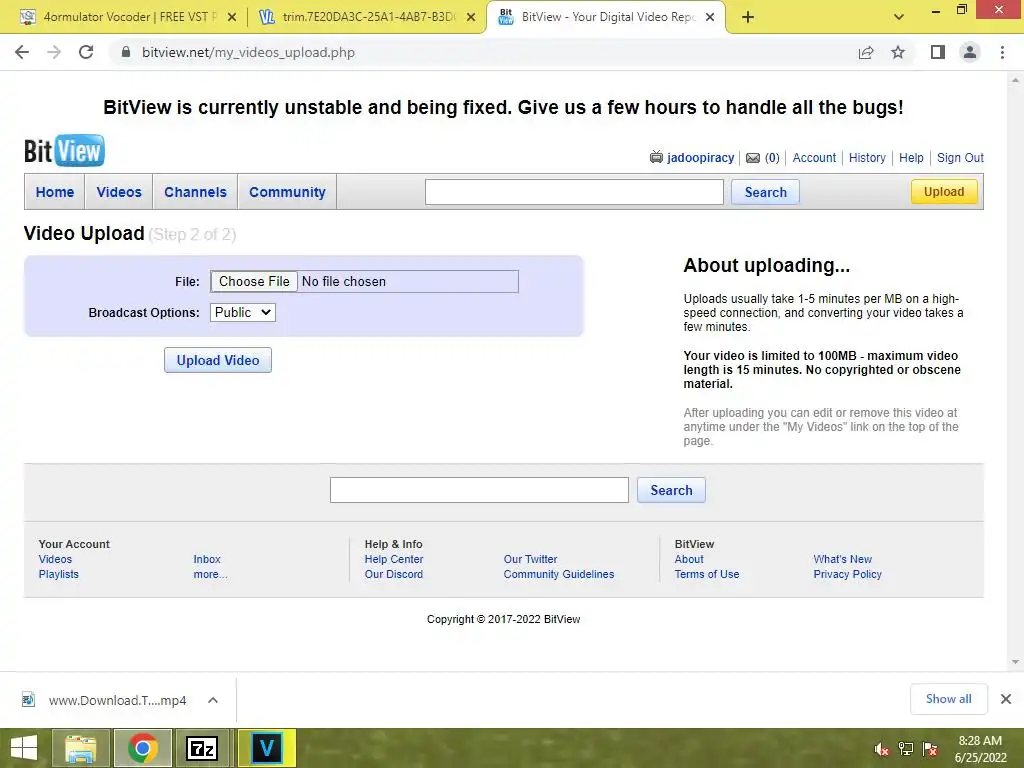Open the Help link in header

[911, 157]
